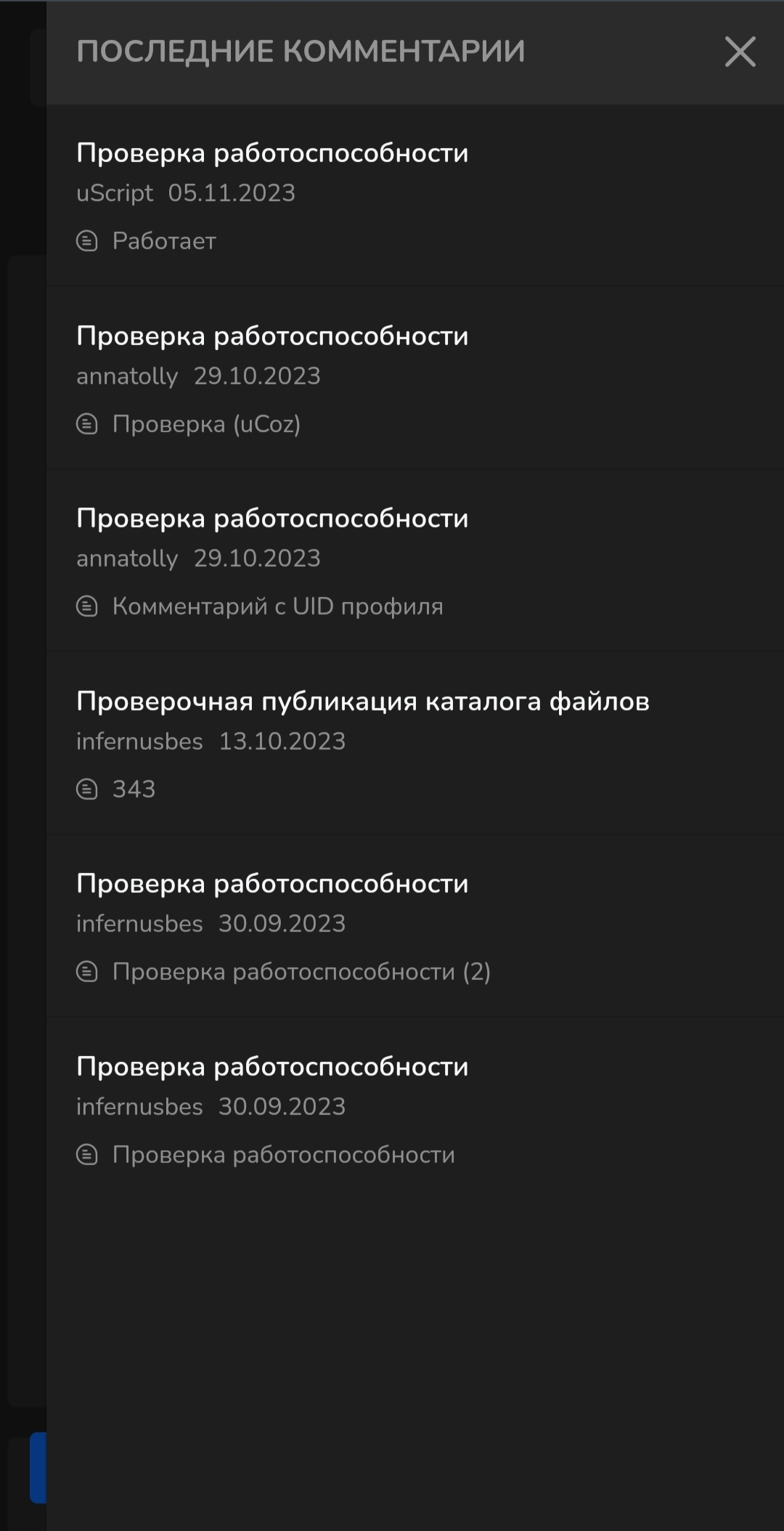The width and height of the screenshot is (784, 1531).
Task: Open comment text Проверка работоспособности (2)
Action: [x=301, y=972]
